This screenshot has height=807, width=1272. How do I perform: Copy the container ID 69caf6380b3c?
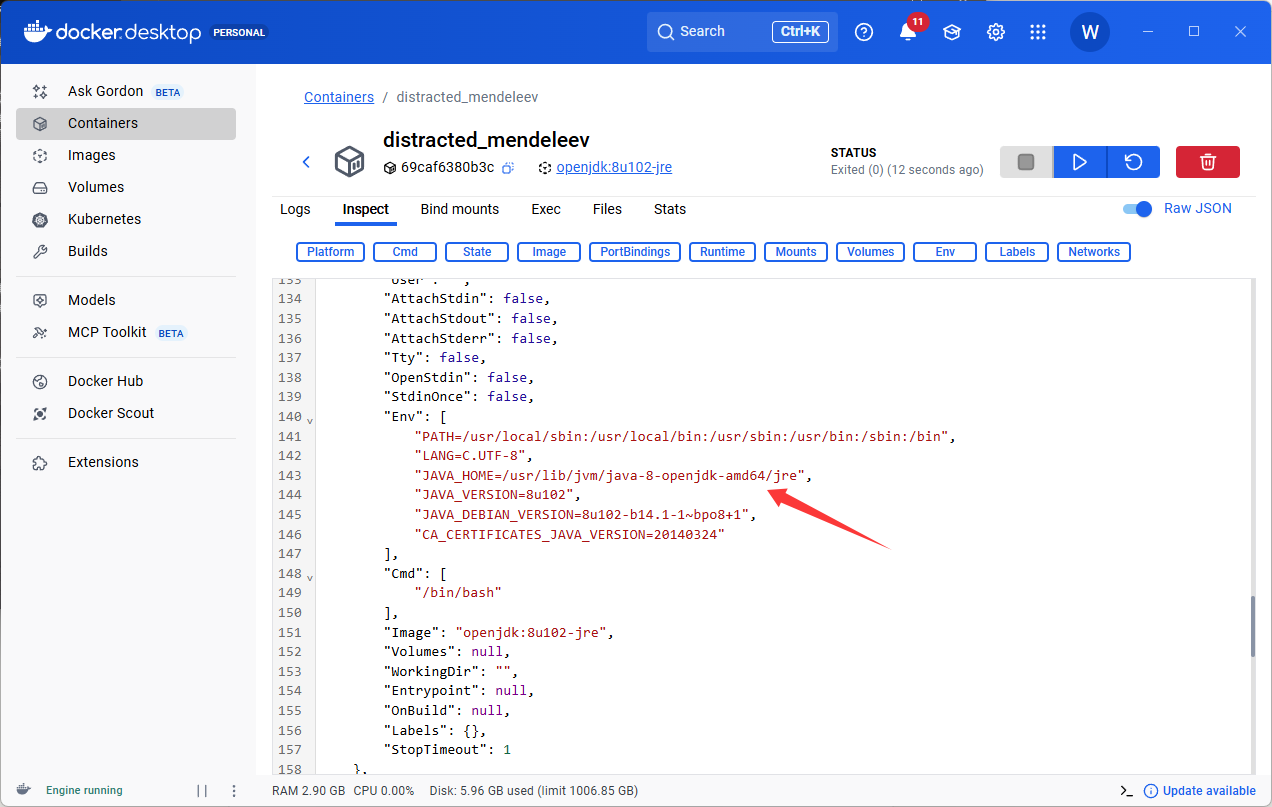pyautogui.click(x=508, y=168)
